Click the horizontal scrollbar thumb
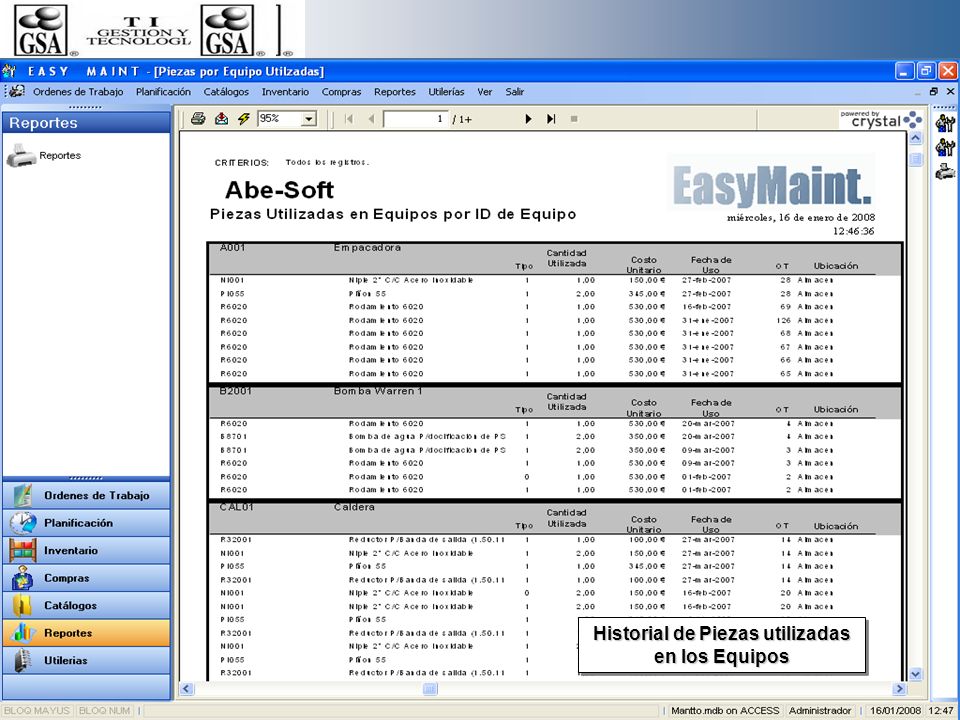Screen dimensions: 960x720 430,689
